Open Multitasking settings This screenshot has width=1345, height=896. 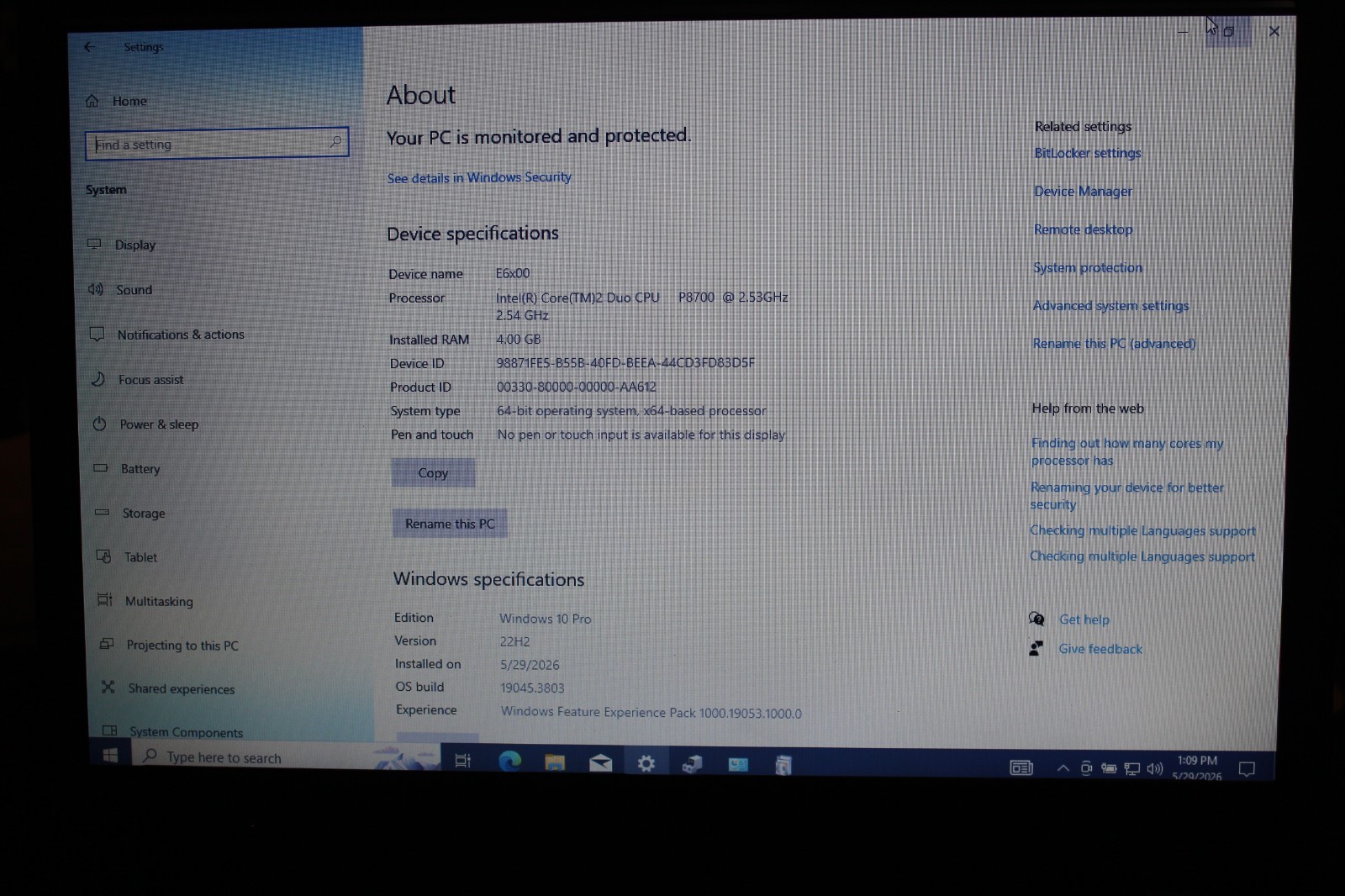[145, 601]
